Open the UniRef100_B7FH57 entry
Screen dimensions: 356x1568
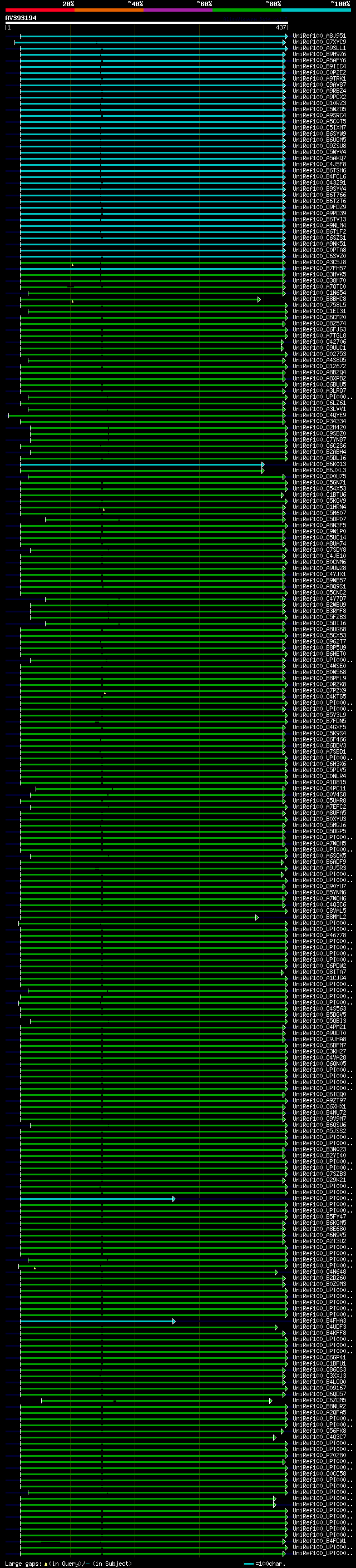(x=319, y=269)
